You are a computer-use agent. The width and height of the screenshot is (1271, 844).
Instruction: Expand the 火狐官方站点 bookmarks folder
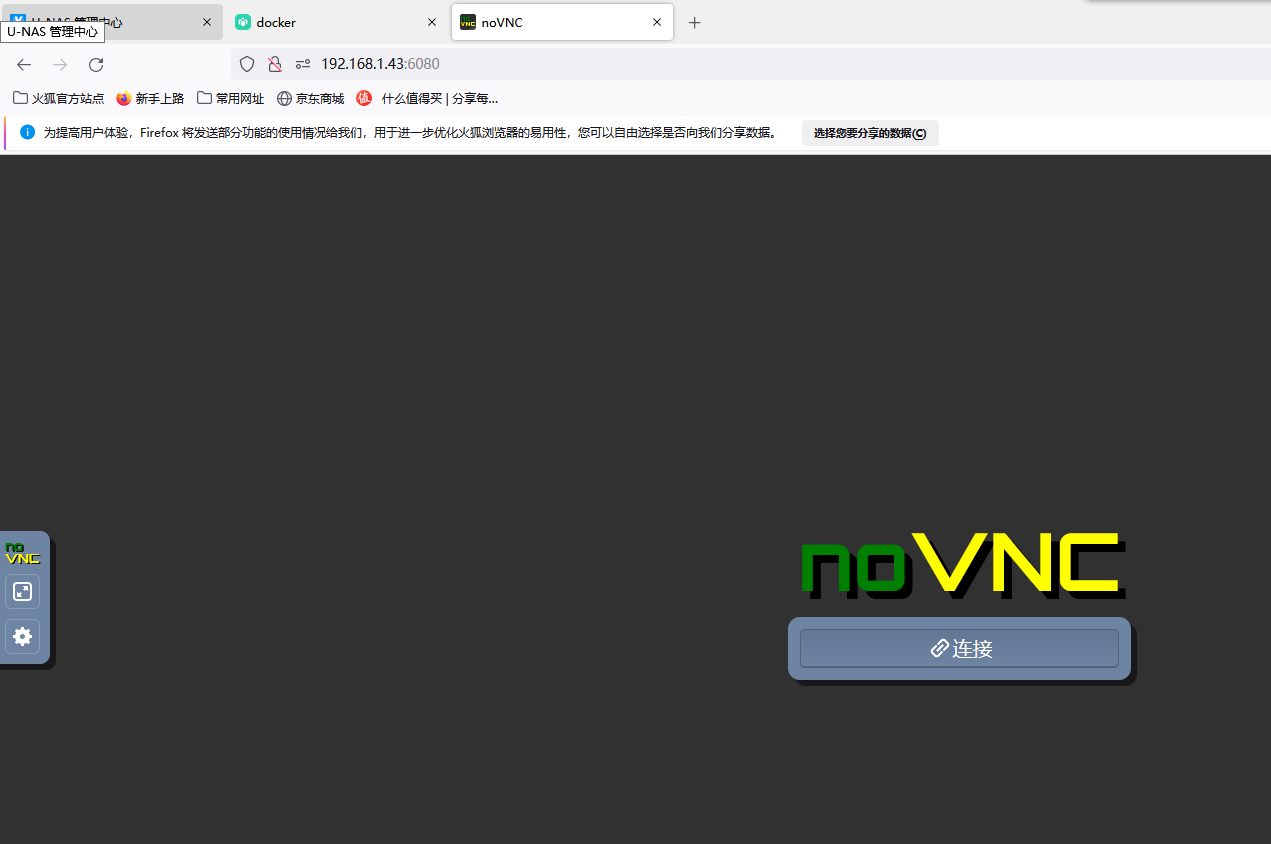(x=59, y=98)
